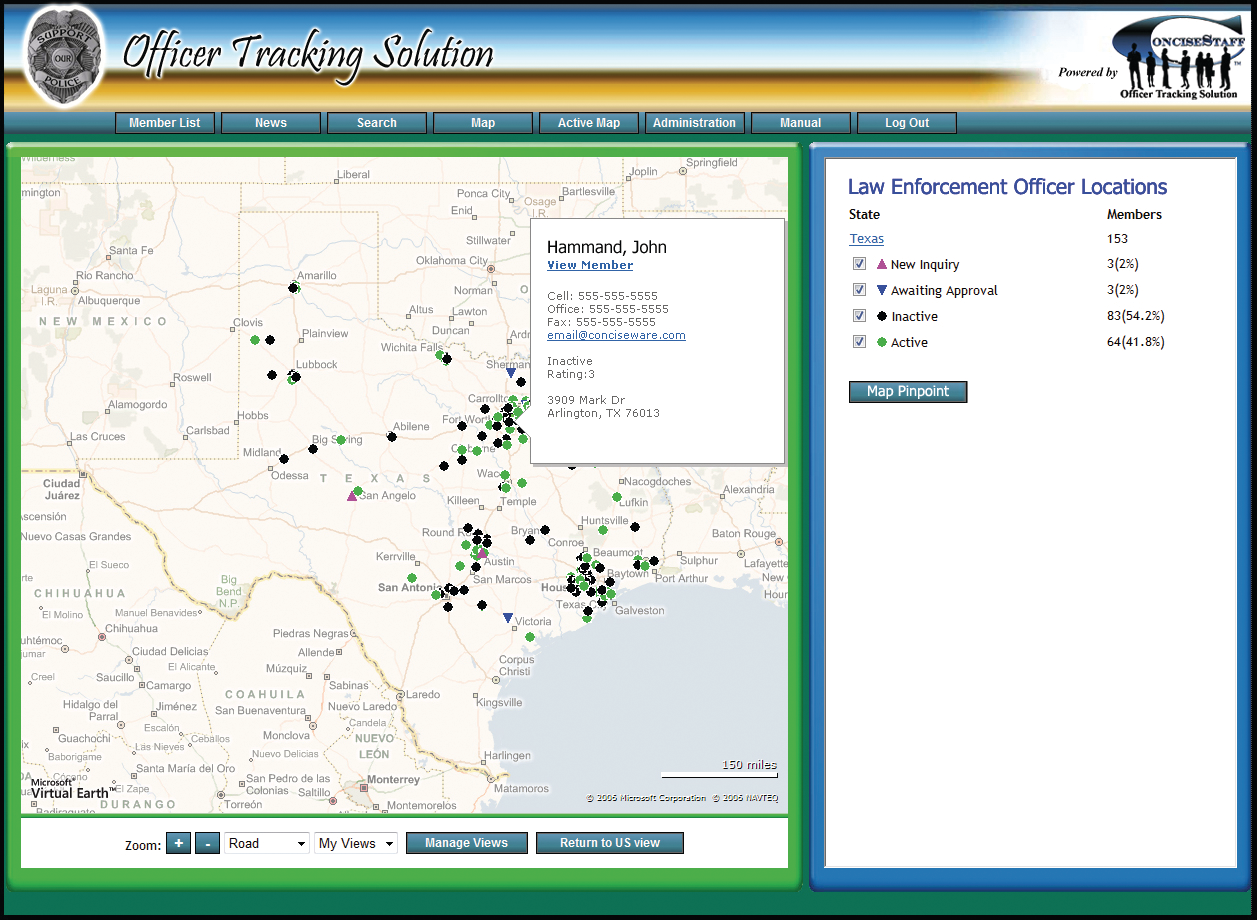Screen dimensions: 1257x920
Task: Select the purple triangle marker near San Angelo
Action: (x=352, y=496)
